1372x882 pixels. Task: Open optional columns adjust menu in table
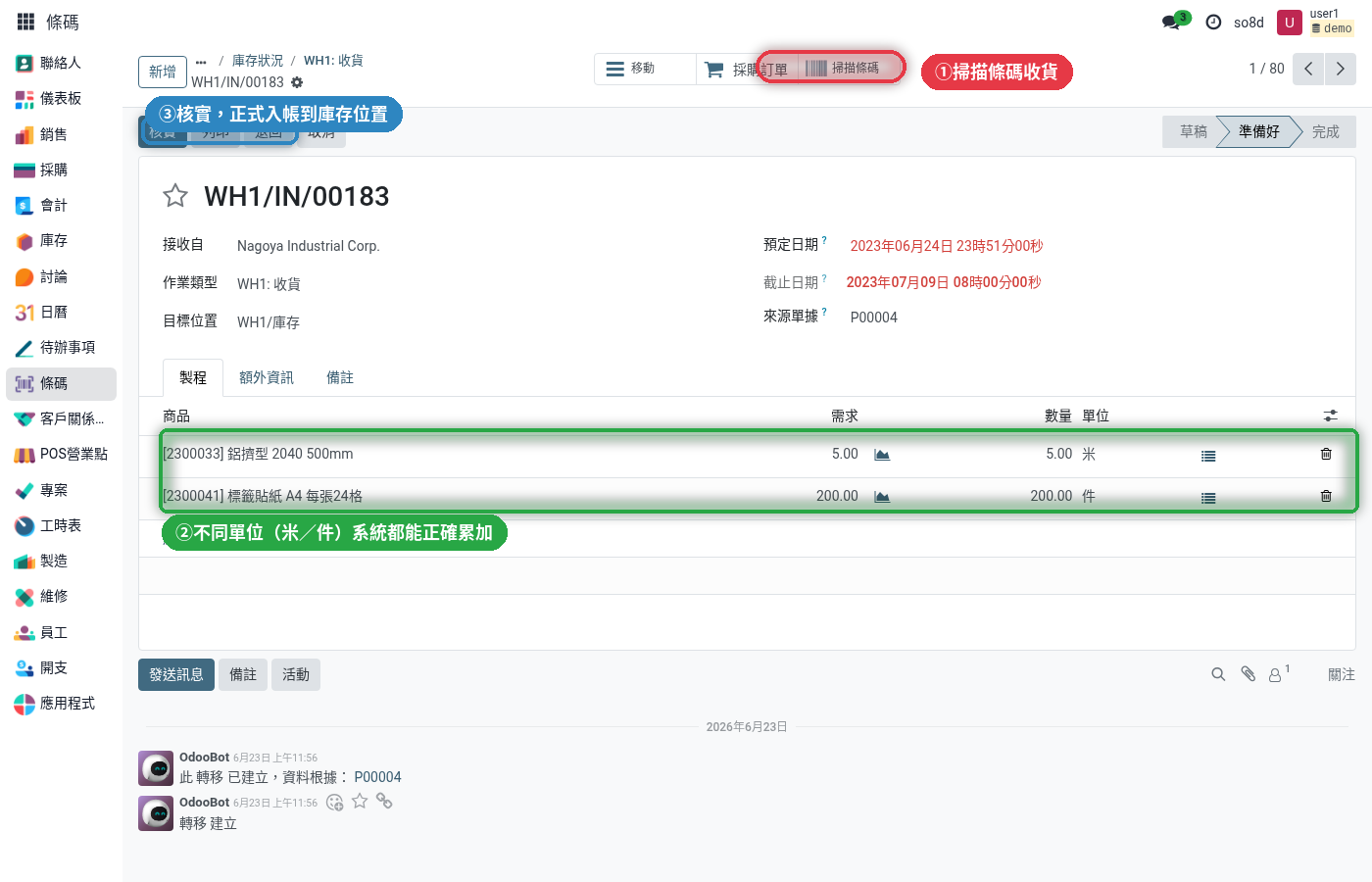[x=1330, y=416]
